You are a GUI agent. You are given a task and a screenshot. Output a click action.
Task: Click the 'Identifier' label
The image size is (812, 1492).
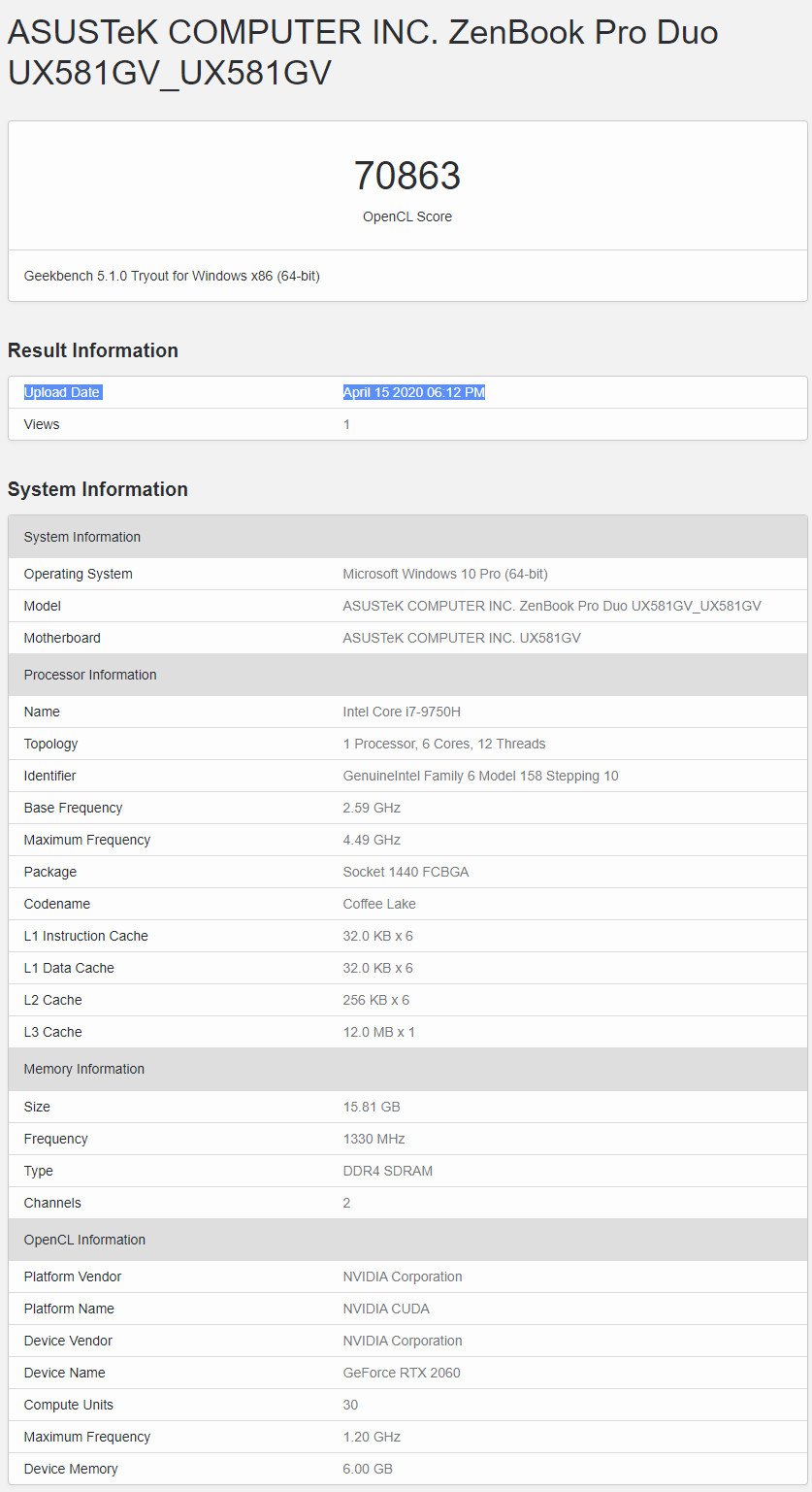[50, 776]
